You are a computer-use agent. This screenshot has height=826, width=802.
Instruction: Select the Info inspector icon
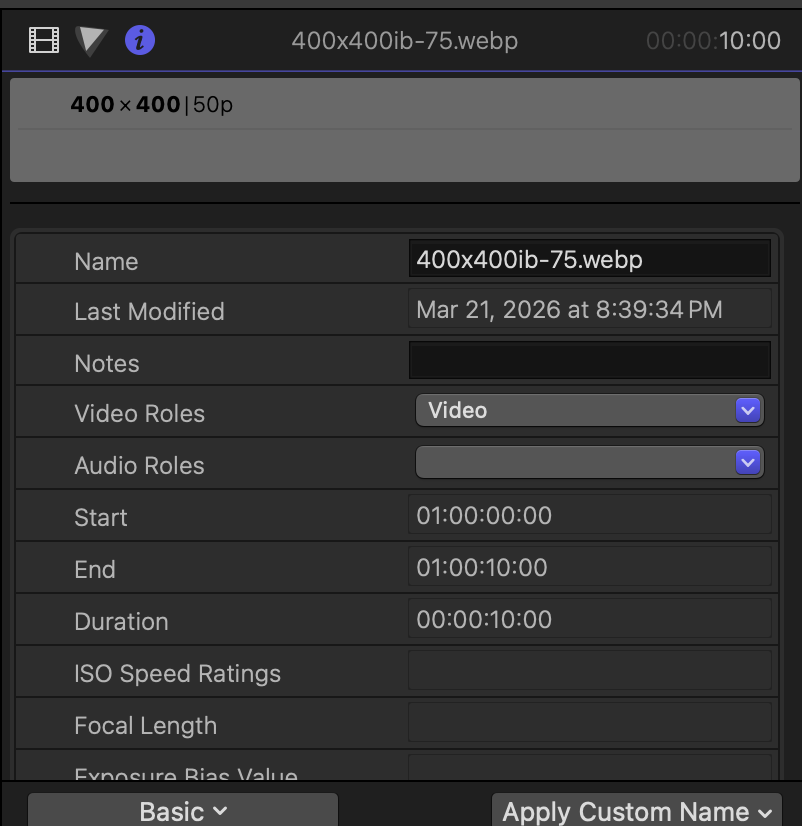[140, 40]
